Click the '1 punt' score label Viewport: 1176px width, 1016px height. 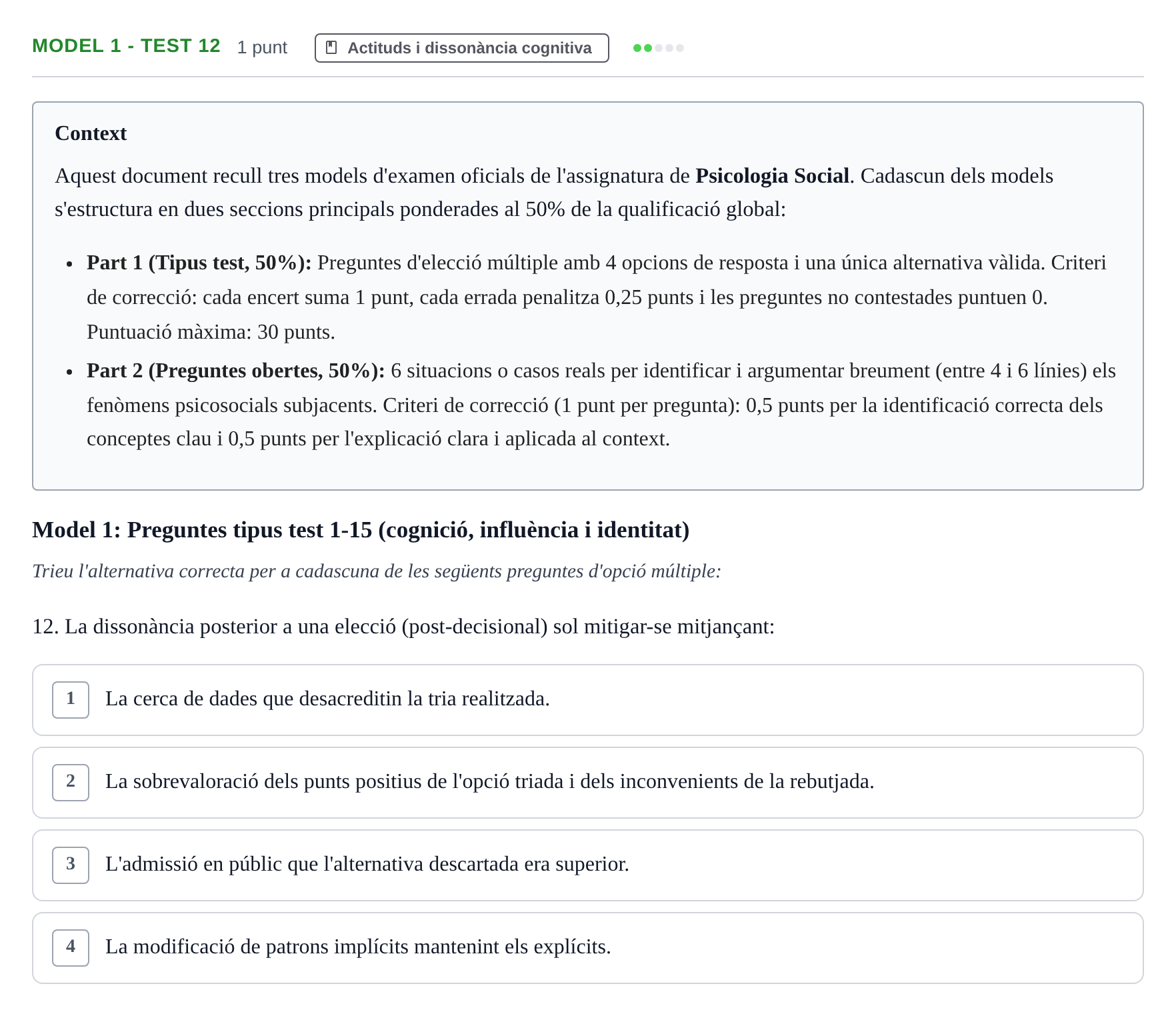[x=262, y=47]
